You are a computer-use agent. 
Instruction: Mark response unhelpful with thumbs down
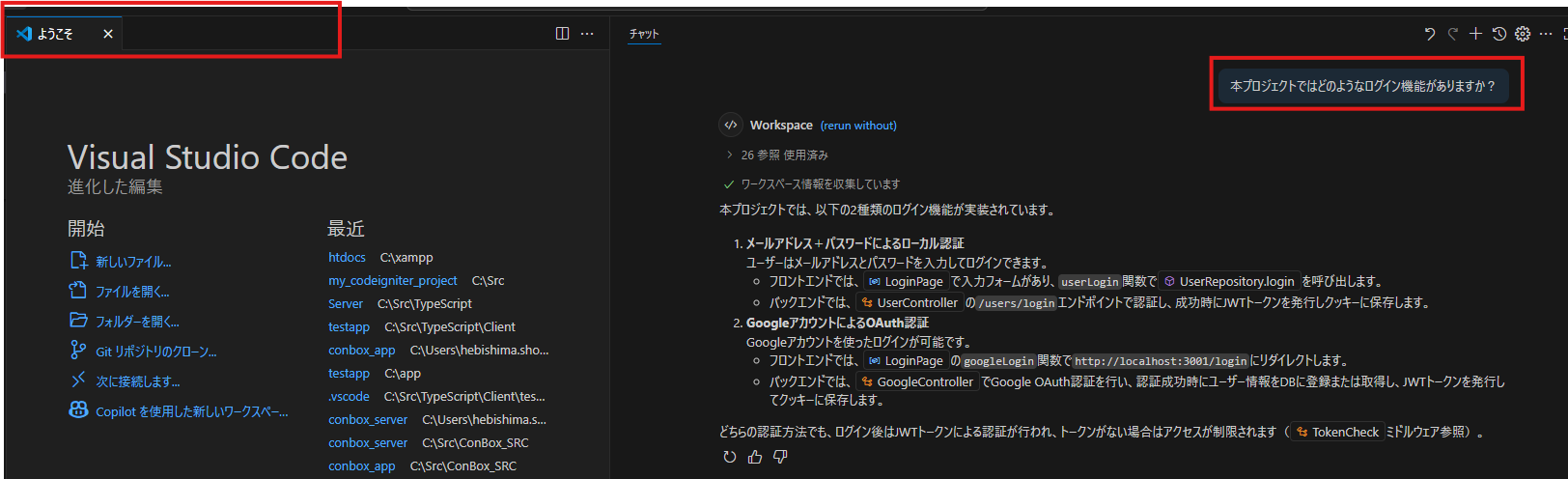coord(780,457)
